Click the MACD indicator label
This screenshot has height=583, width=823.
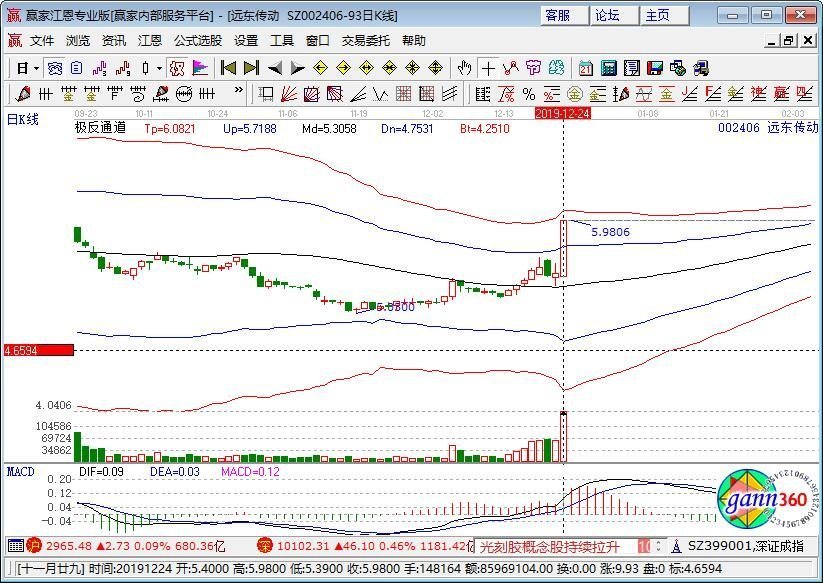pyautogui.click(x=20, y=472)
